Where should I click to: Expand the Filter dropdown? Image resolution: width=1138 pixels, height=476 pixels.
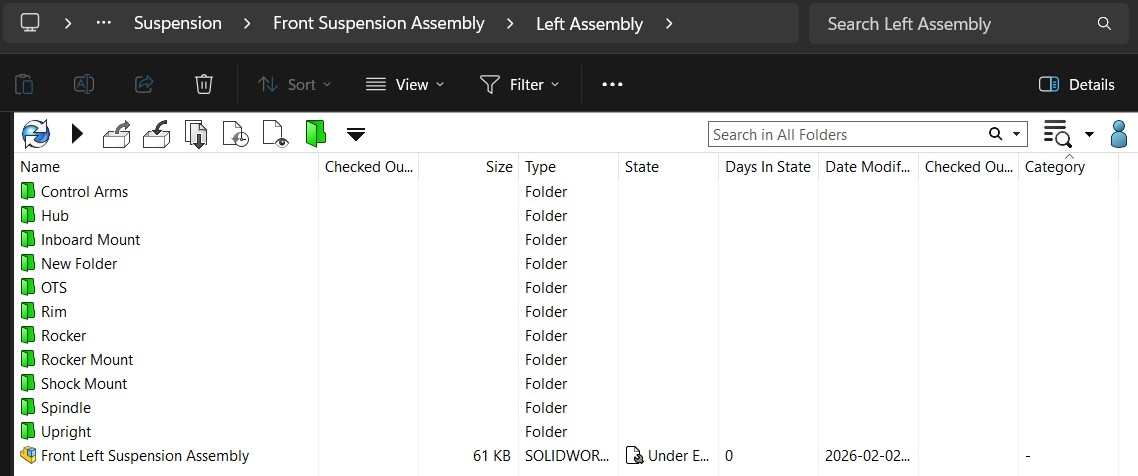click(x=520, y=85)
